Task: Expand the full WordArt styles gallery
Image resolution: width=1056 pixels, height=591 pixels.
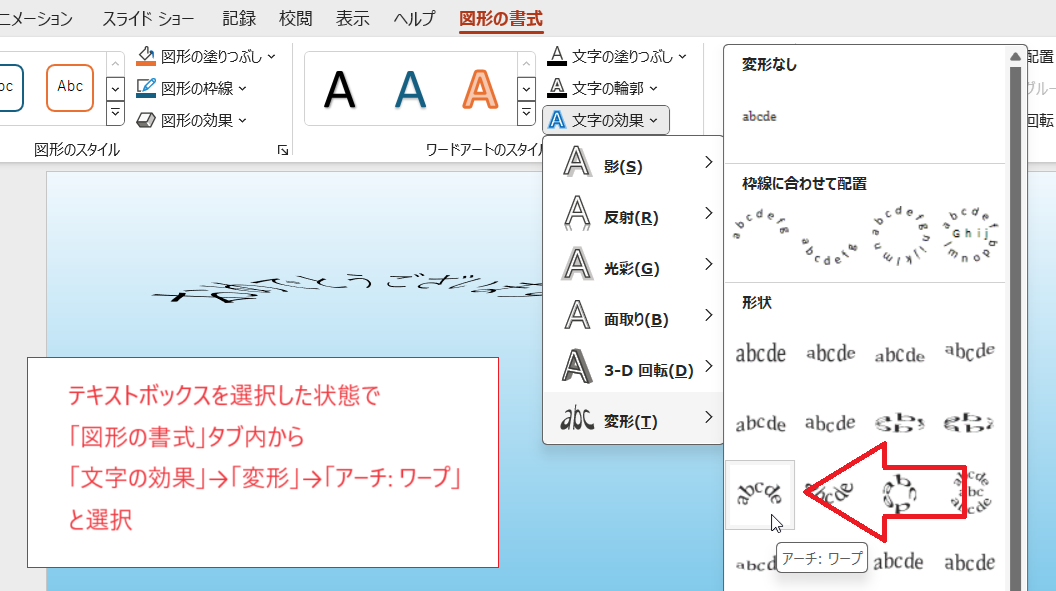Action: pyautogui.click(x=526, y=113)
